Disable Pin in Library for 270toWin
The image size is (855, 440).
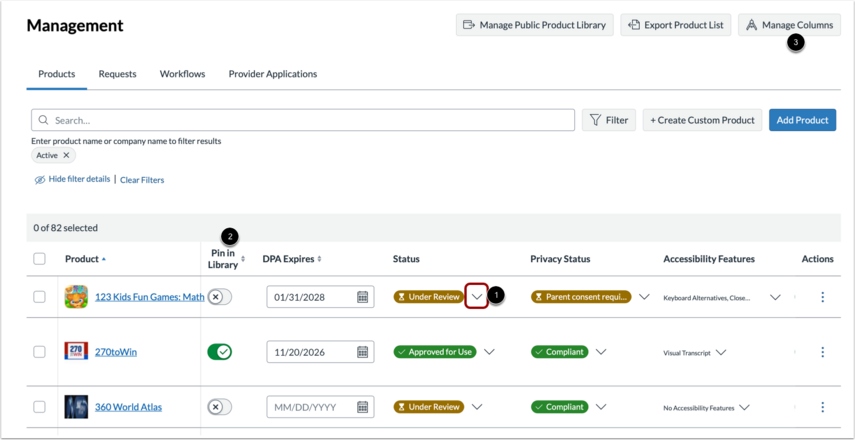[x=219, y=352]
